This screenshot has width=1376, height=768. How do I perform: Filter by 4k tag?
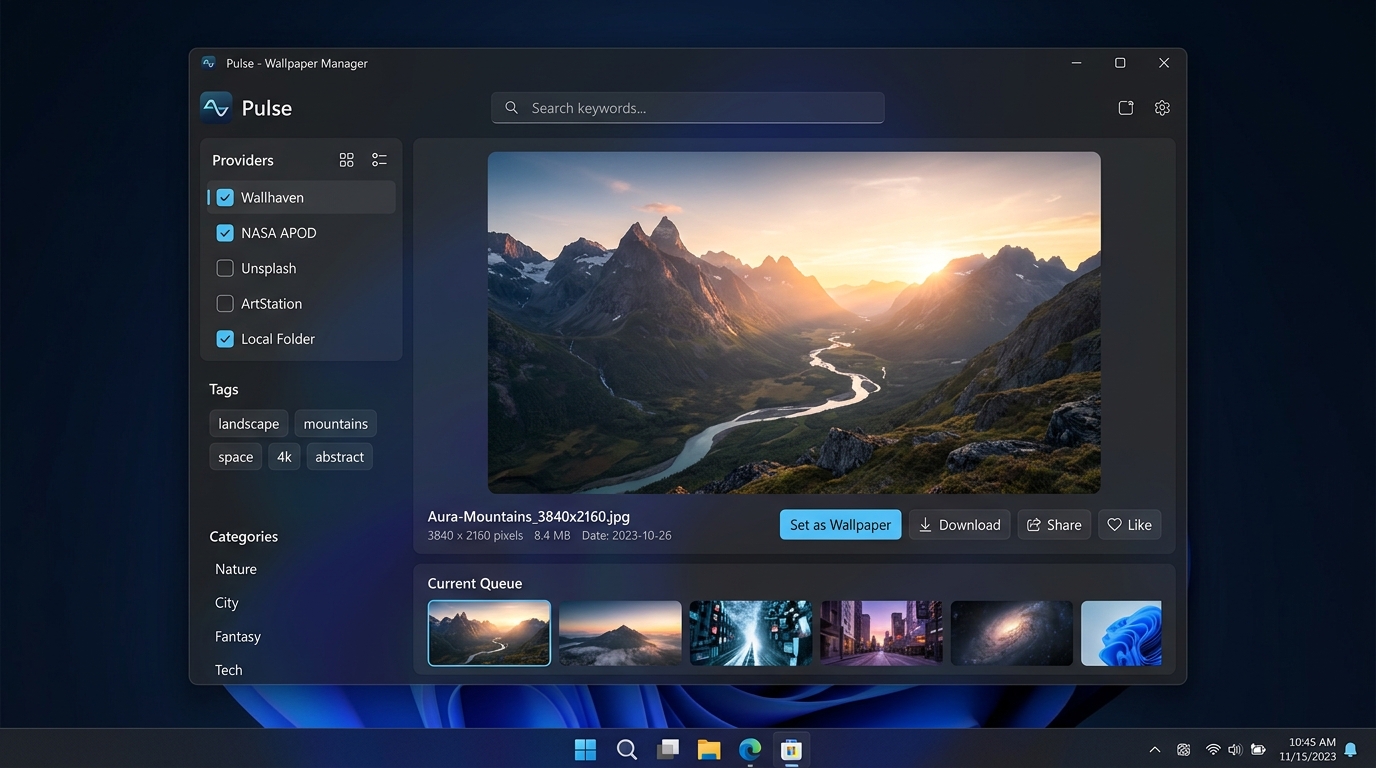click(284, 457)
